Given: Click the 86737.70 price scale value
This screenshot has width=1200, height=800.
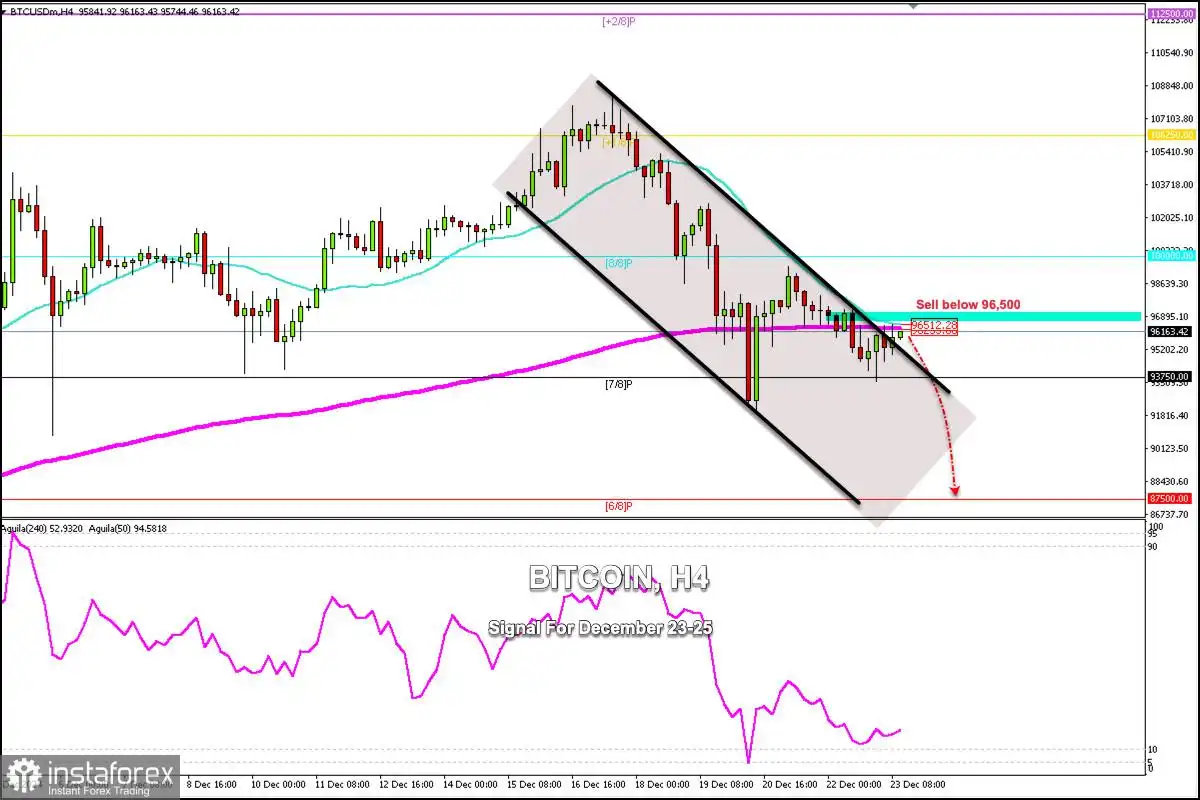Looking at the screenshot, I should pyautogui.click(x=1171, y=513).
